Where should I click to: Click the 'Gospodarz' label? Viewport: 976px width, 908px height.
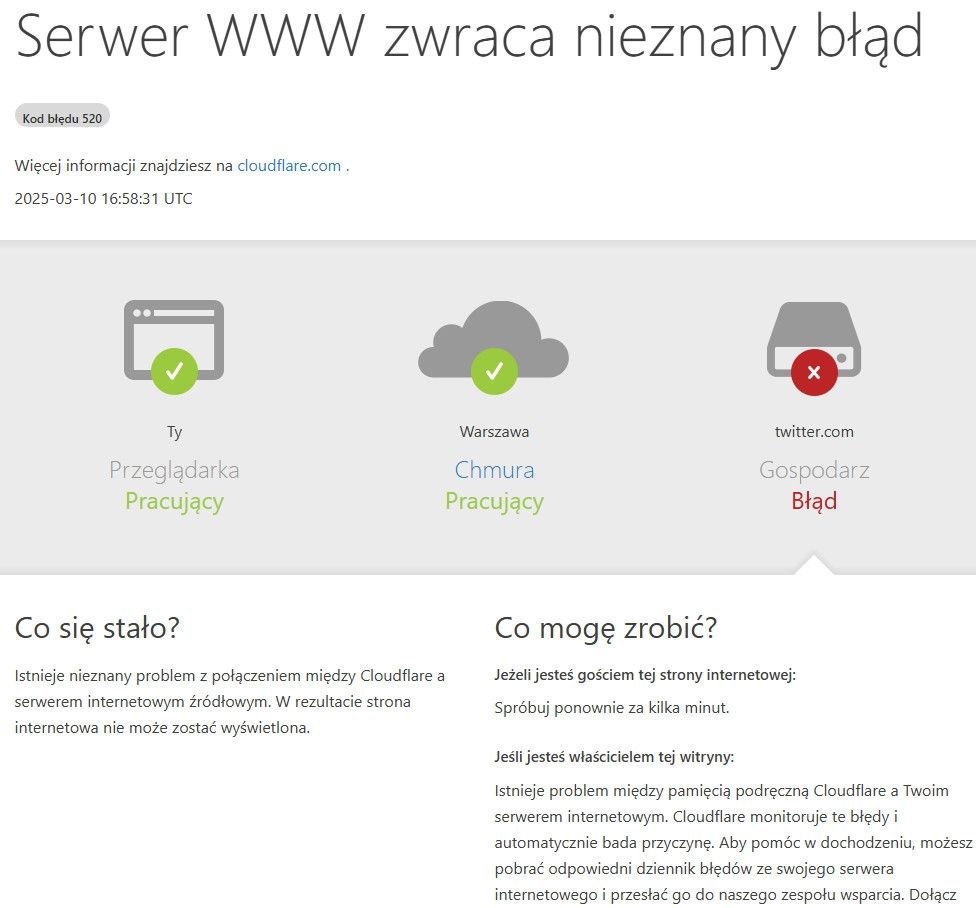point(814,470)
